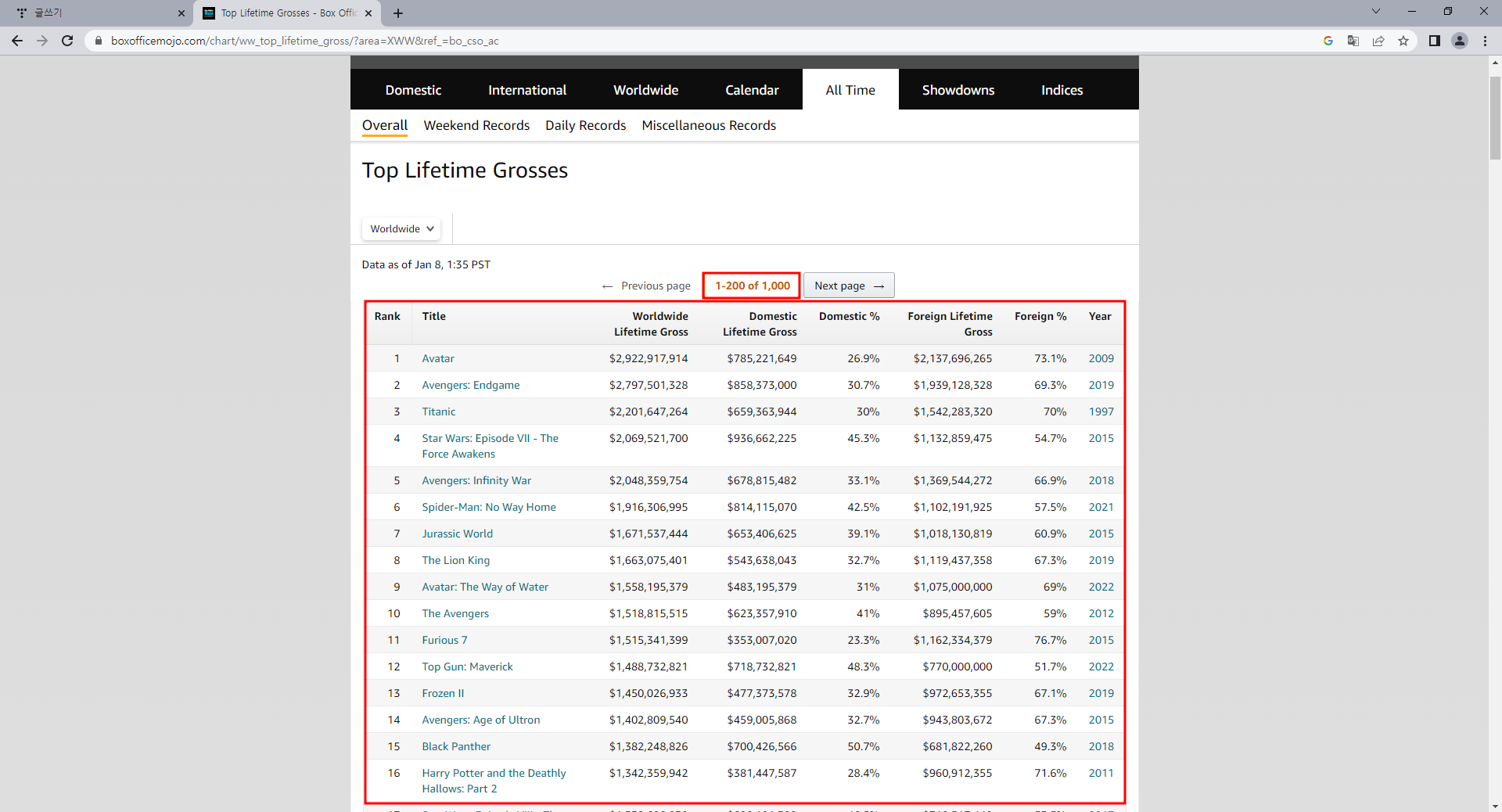
Task: Open The Avengers title link
Action: point(455,613)
